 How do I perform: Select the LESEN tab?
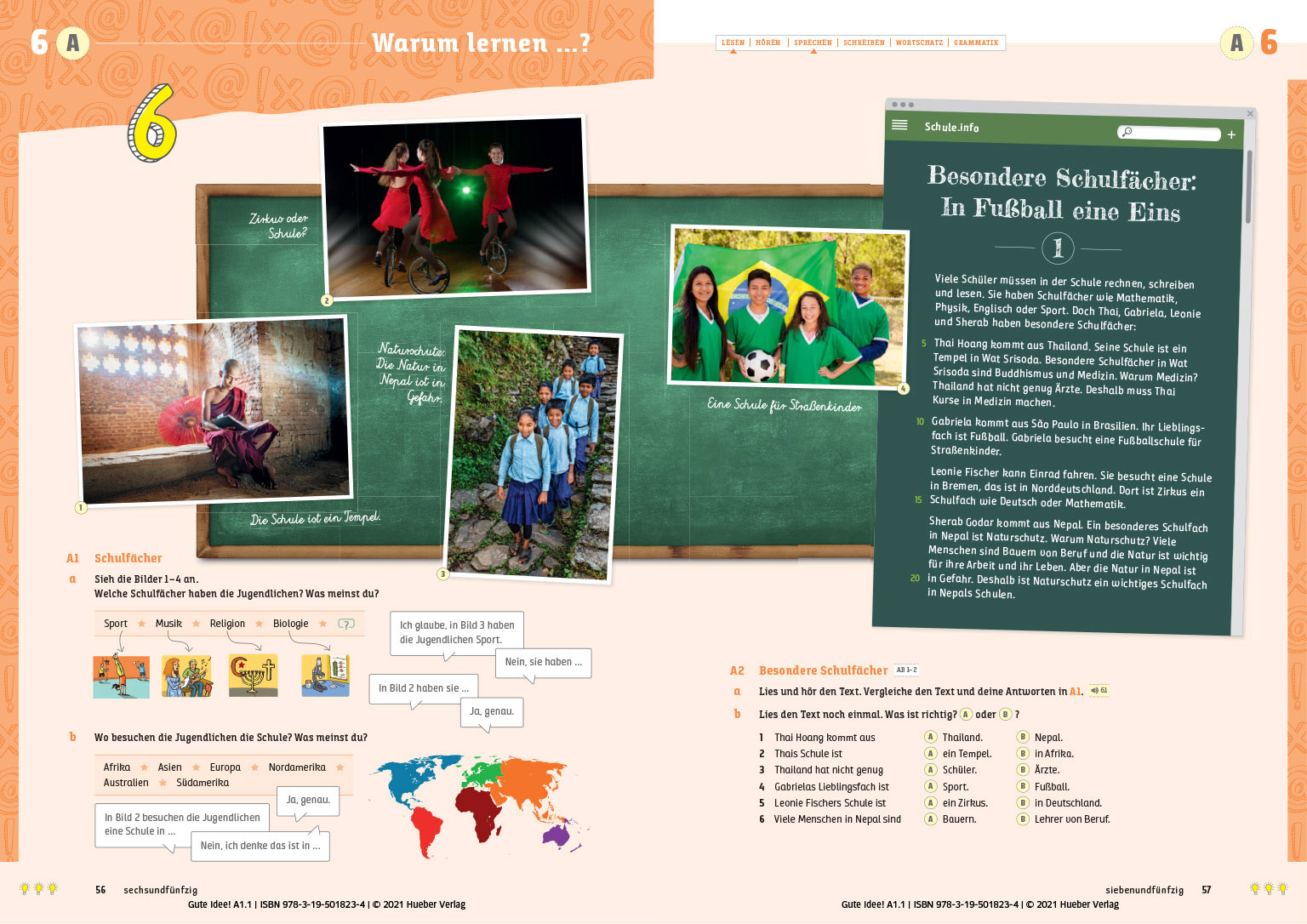733,43
